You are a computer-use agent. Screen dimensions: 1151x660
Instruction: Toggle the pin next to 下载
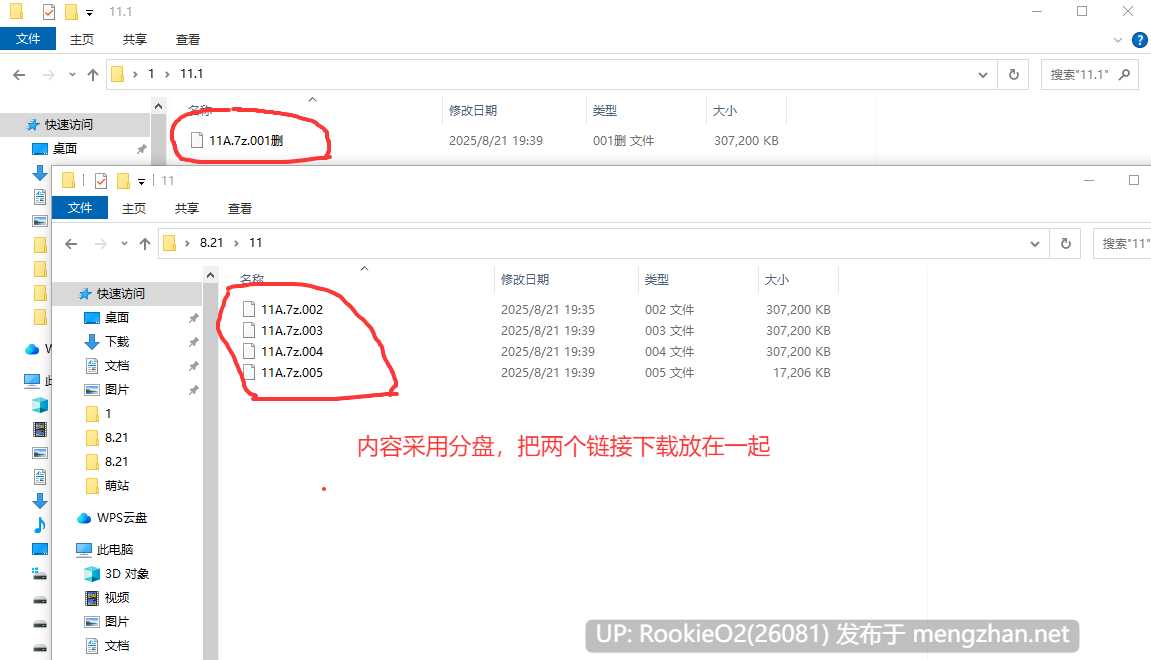point(193,342)
